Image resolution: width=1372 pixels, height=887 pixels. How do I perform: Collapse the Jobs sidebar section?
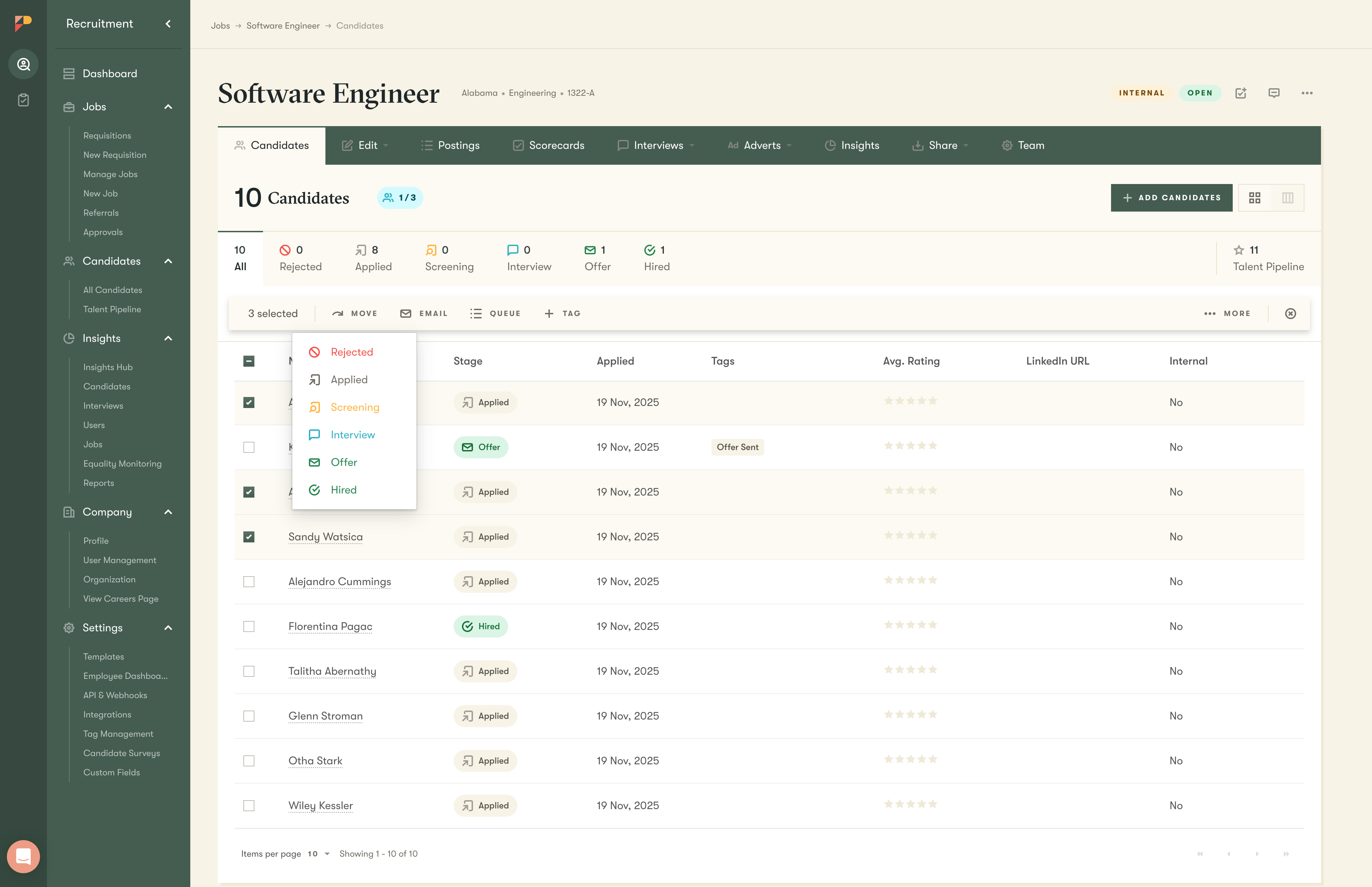168,106
